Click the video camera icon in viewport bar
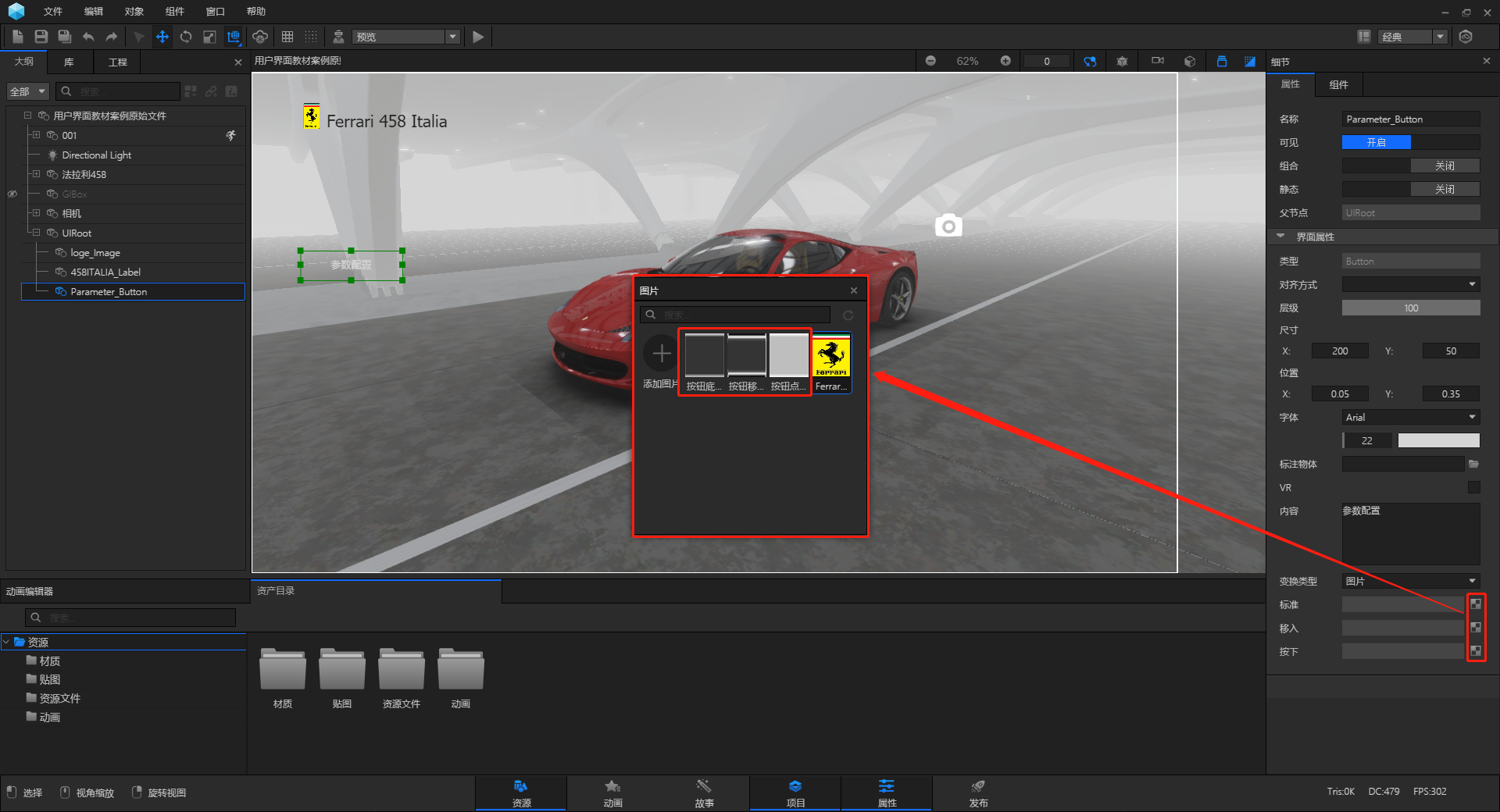This screenshot has width=1500, height=812. 1158,61
